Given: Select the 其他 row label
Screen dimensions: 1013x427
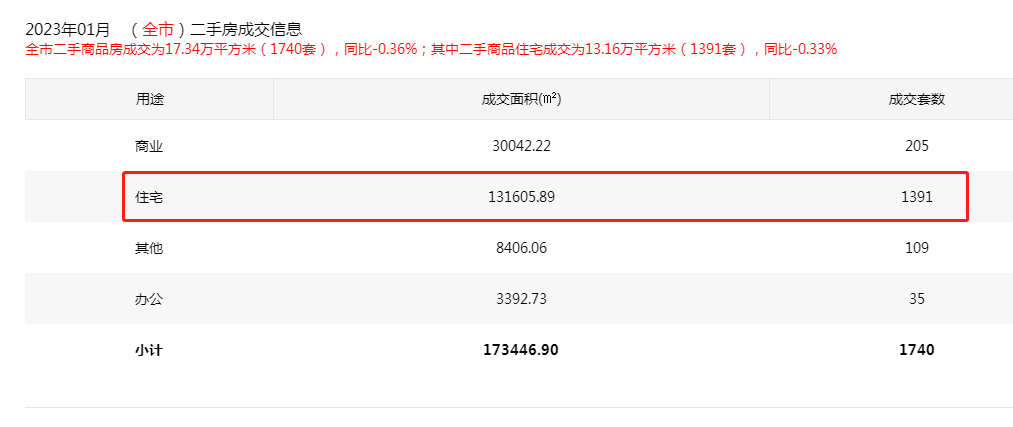Looking at the screenshot, I should click(x=149, y=248).
